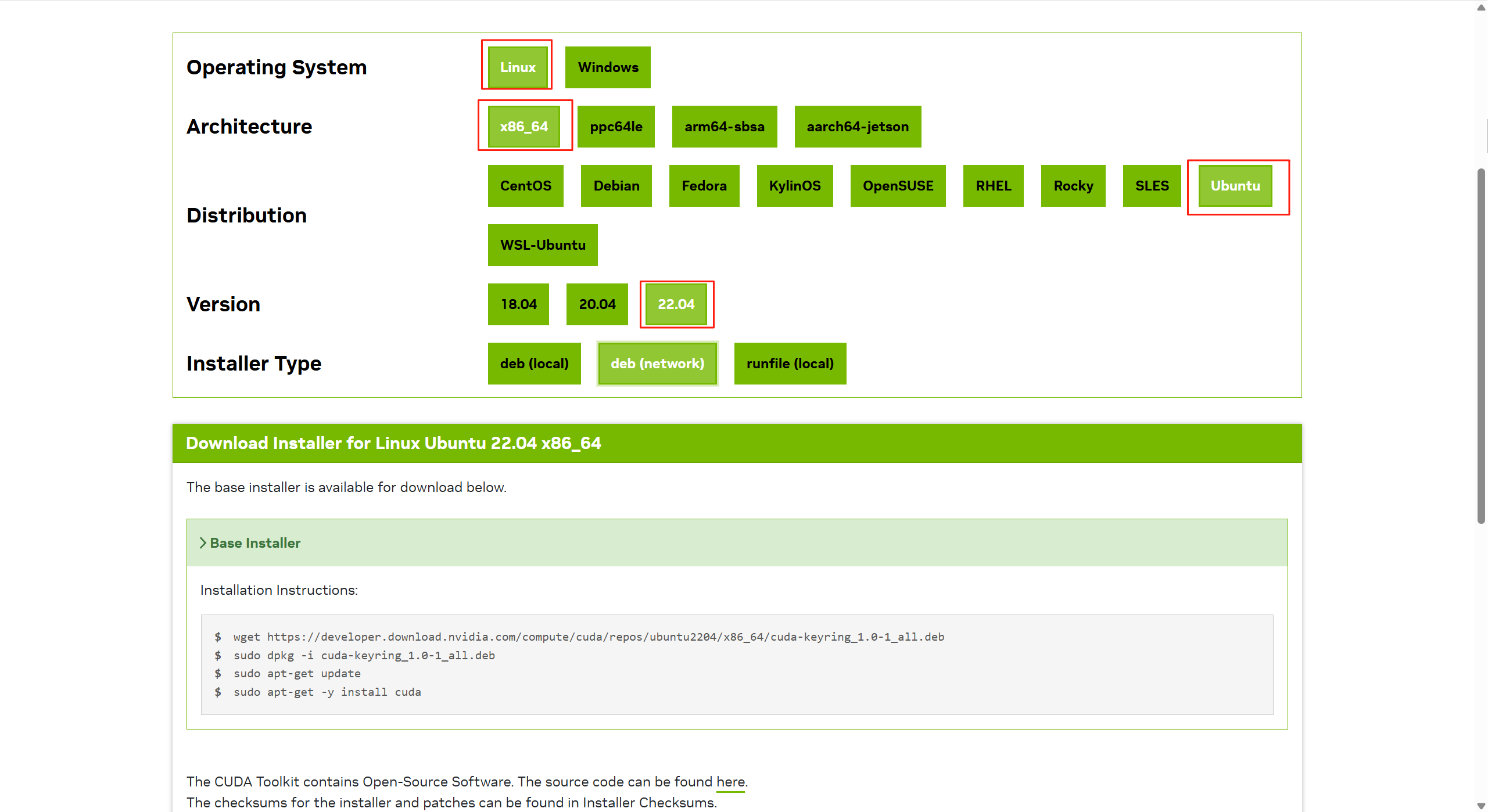Image resolution: width=1488 pixels, height=812 pixels.
Task: Pick runfile (local) installer type
Action: point(790,364)
